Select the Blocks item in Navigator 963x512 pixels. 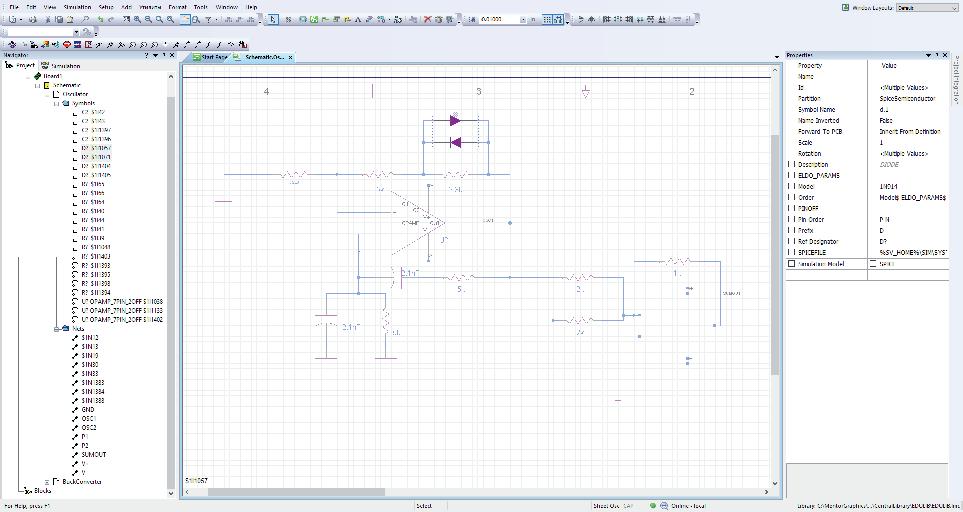pyautogui.click(x=42, y=491)
